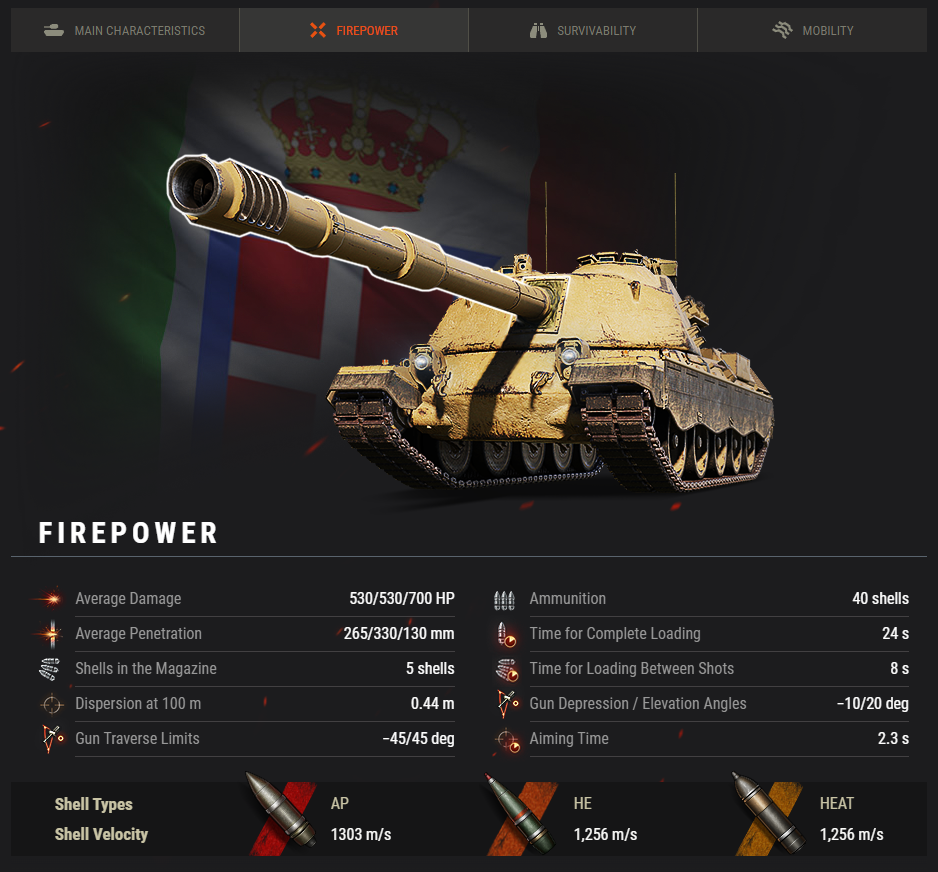Click the Aiming Time icon
The height and width of the screenshot is (872, 938).
tap(508, 740)
